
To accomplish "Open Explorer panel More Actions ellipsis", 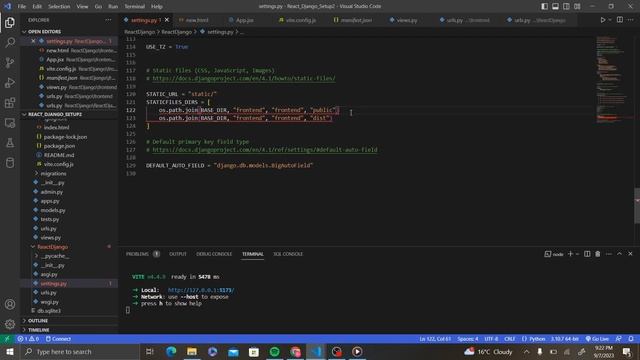I will coord(108,20).
